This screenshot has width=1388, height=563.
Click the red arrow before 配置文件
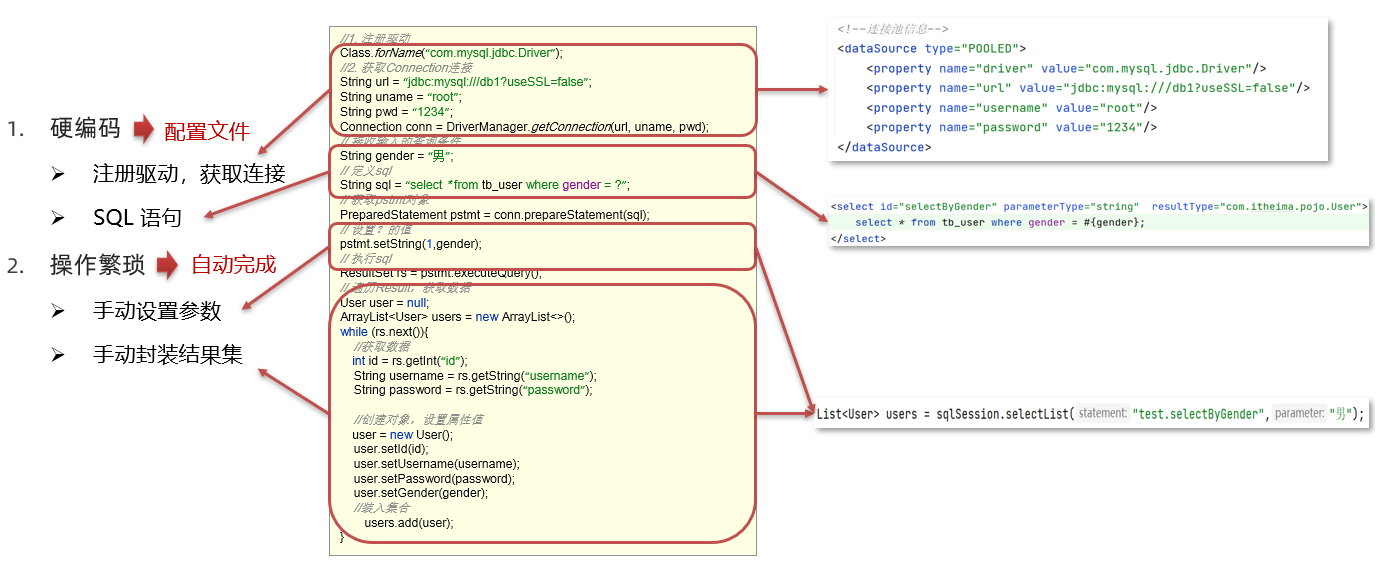click(144, 129)
